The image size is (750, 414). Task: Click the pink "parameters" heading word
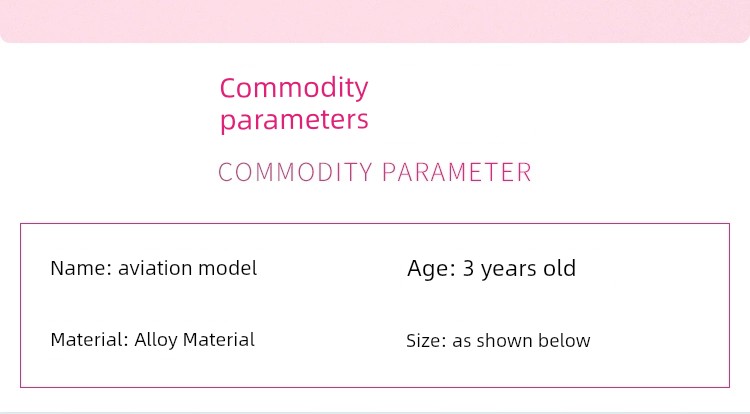point(294,120)
